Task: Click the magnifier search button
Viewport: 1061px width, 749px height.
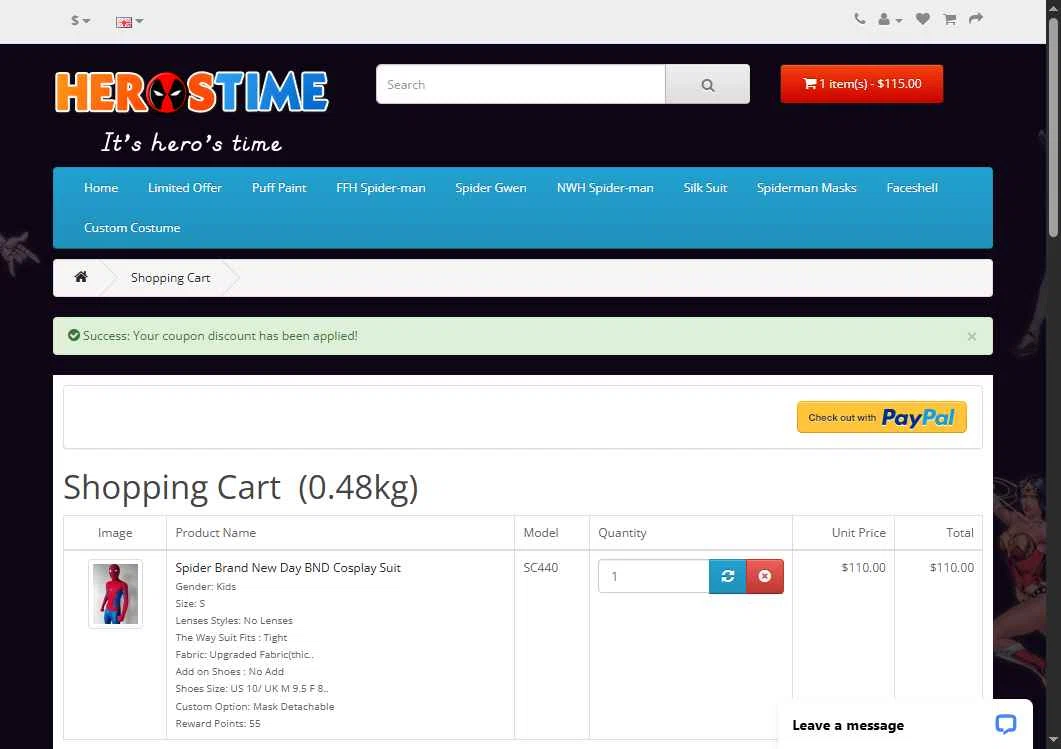Action: [x=707, y=84]
